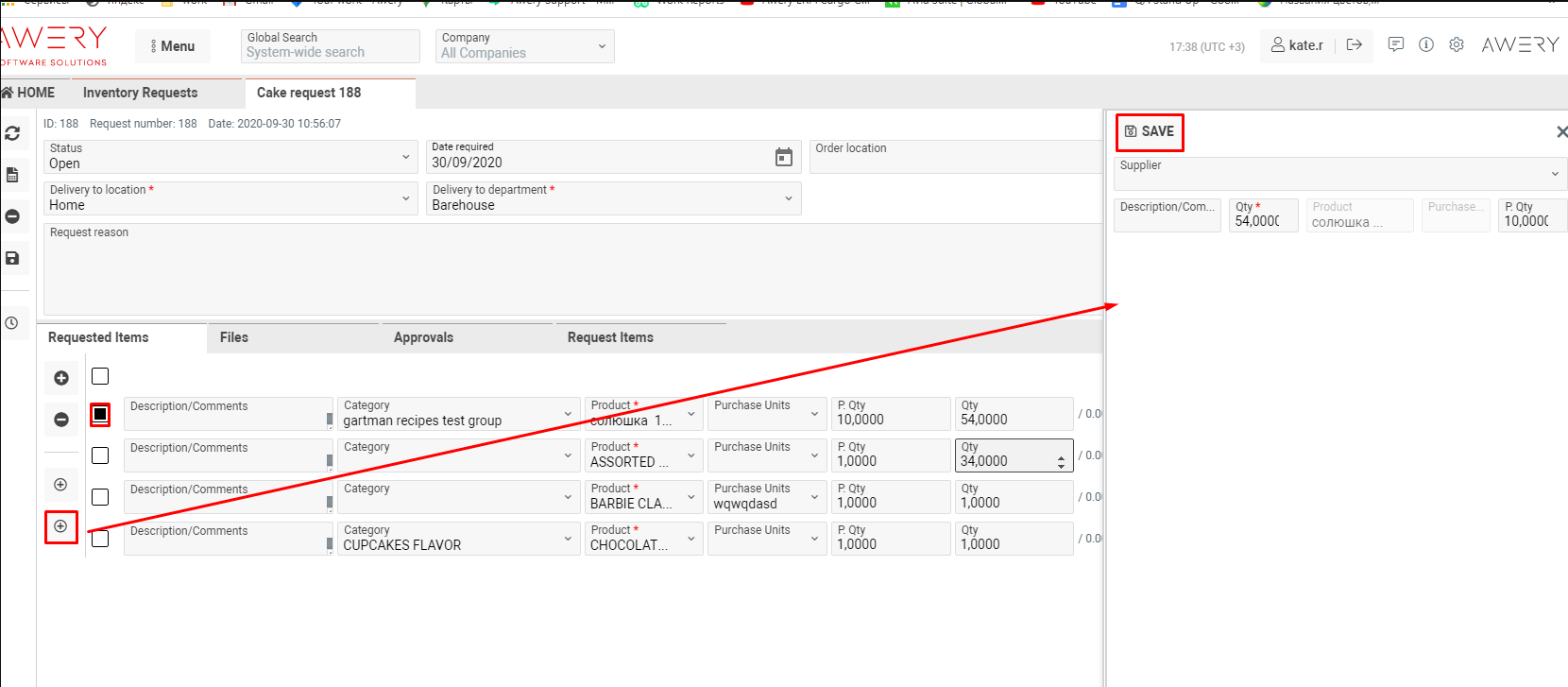The image size is (1568, 687).
Task: Click the floppy disk save icon in sidebar
Action: point(12,258)
